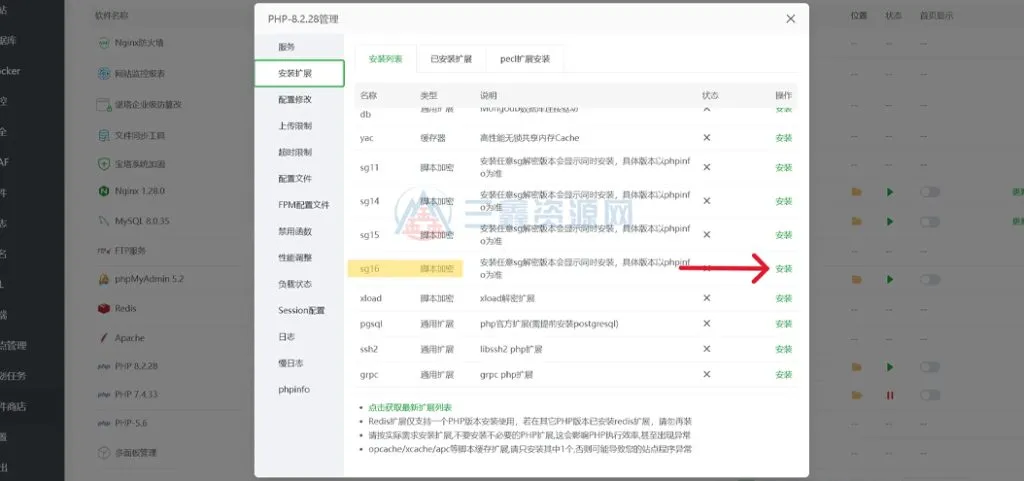The image size is (1024, 481).
Task: Toggle homepage display for Nginx 1.28.0
Action: [930, 192]
